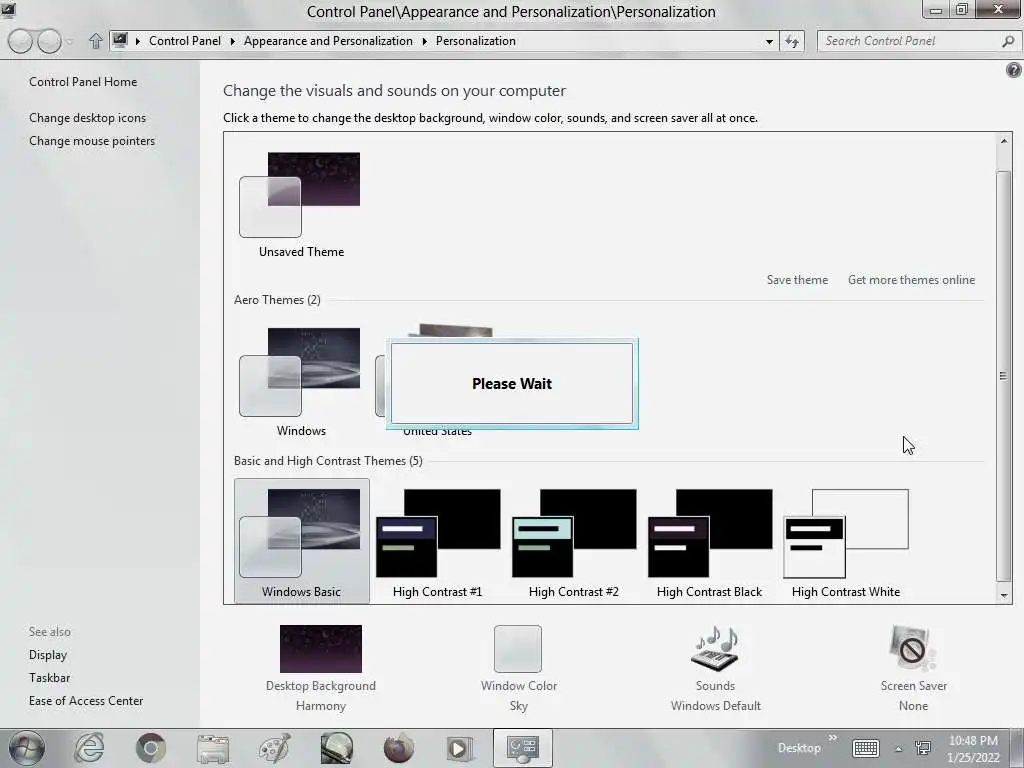Expand arrow after Appearance and Personalization breadcrumb

[x=424, y=41]
